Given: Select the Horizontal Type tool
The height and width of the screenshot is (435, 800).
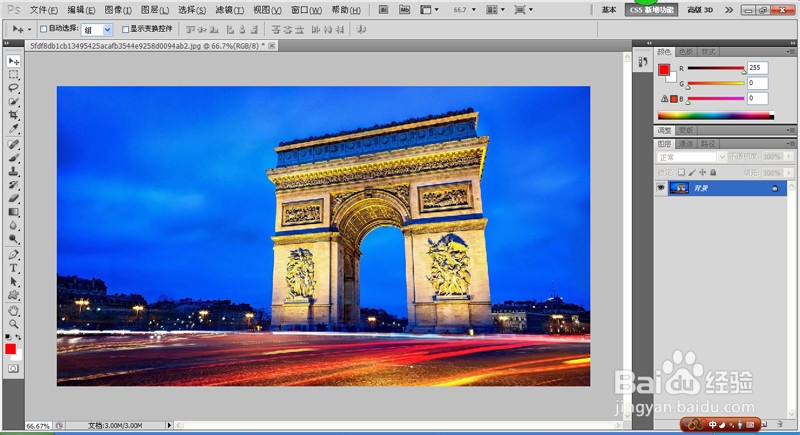Looking at the screenshot, I should click(x=13, y=268).
